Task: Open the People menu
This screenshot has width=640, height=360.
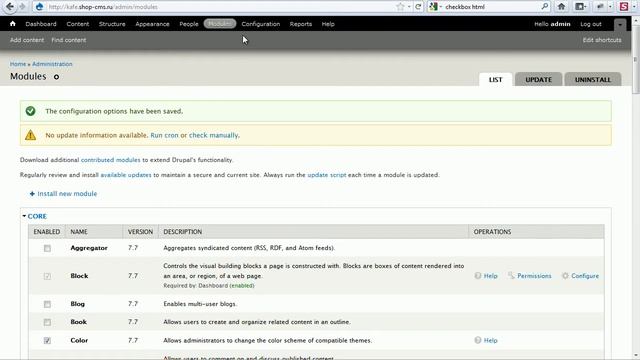Action: click(189, 24)
